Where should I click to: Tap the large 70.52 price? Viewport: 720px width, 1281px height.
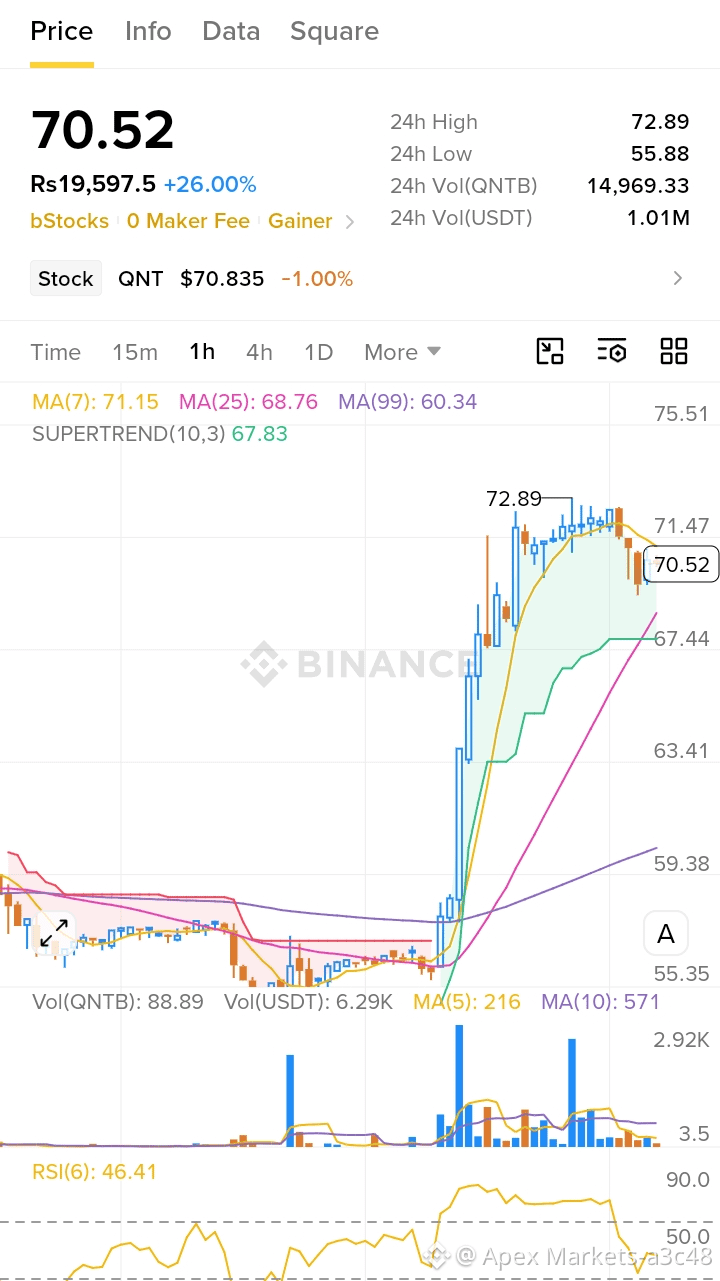[103, 130]
